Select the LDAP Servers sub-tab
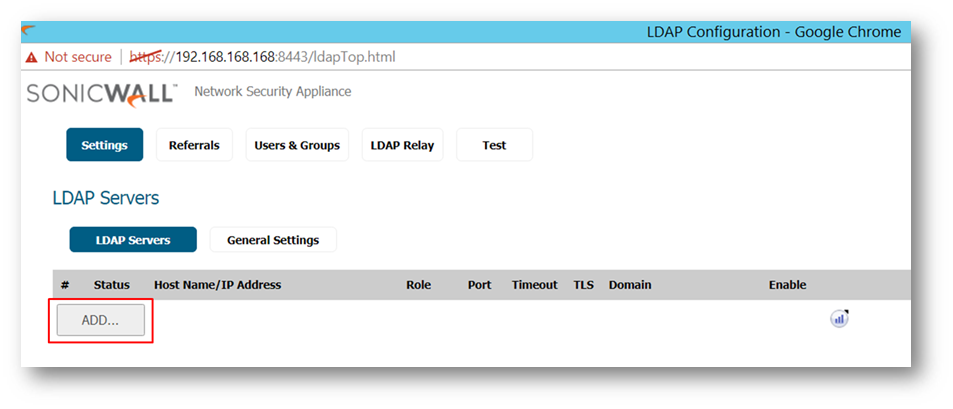This screenshot has width=953, height=409. [x=133, y=240]
